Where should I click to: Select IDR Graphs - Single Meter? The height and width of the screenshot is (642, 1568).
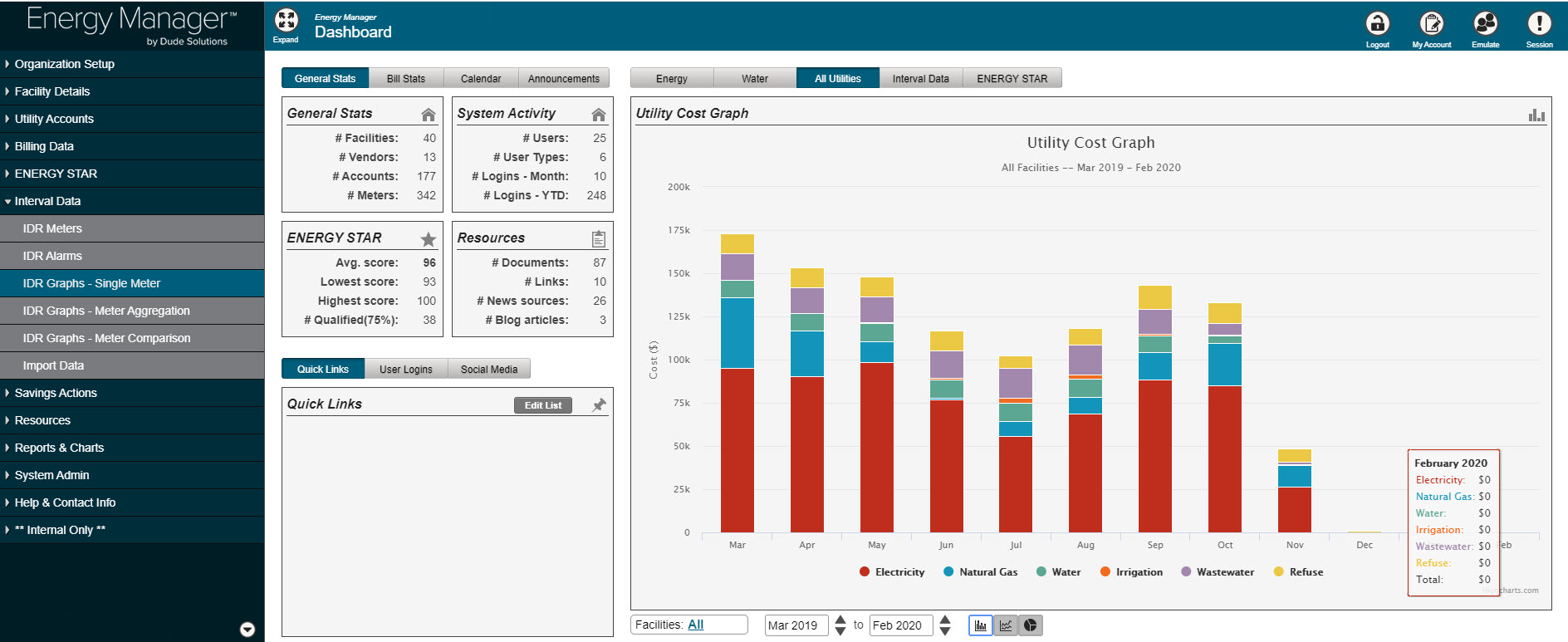(x=132, y=283)
